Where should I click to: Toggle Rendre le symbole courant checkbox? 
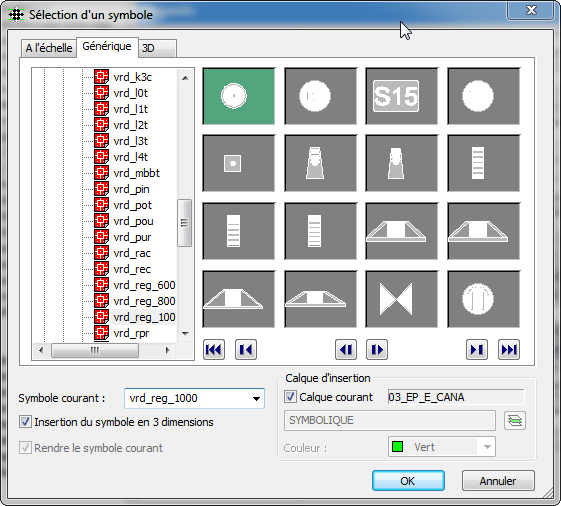click(x=25, y=448)
